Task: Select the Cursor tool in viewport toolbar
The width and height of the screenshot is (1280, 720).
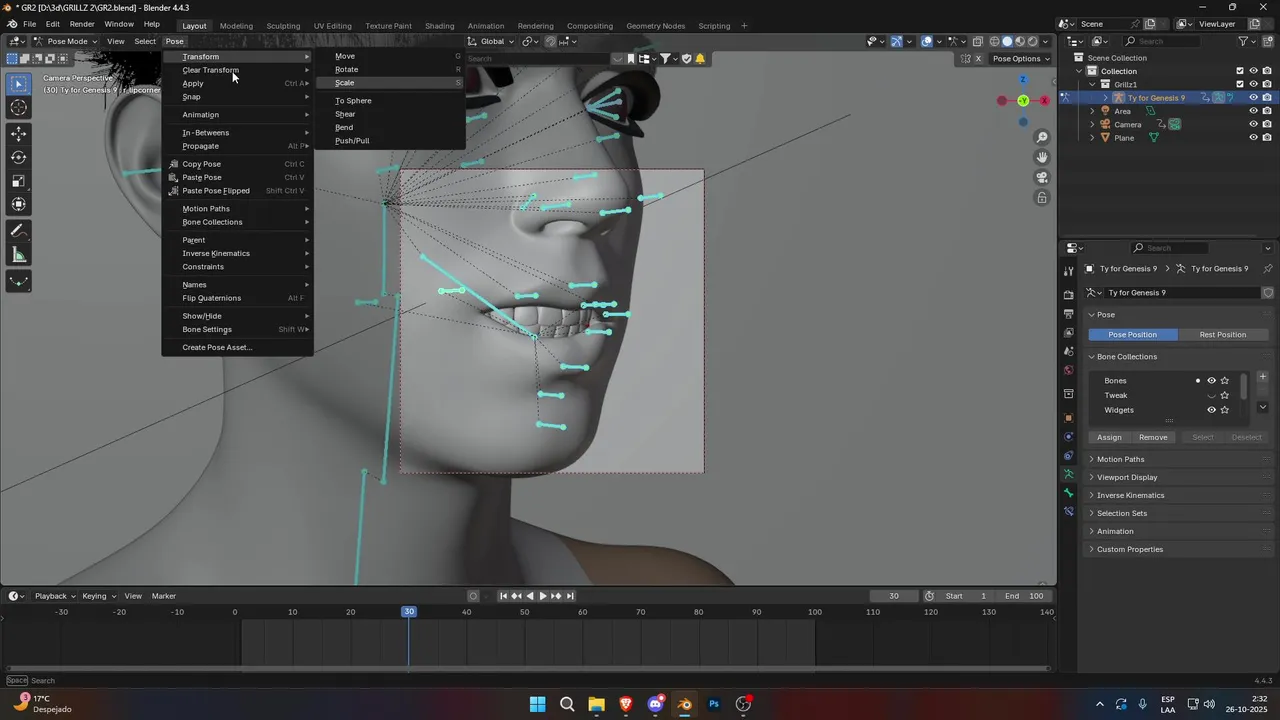Action: click(19, 108)
